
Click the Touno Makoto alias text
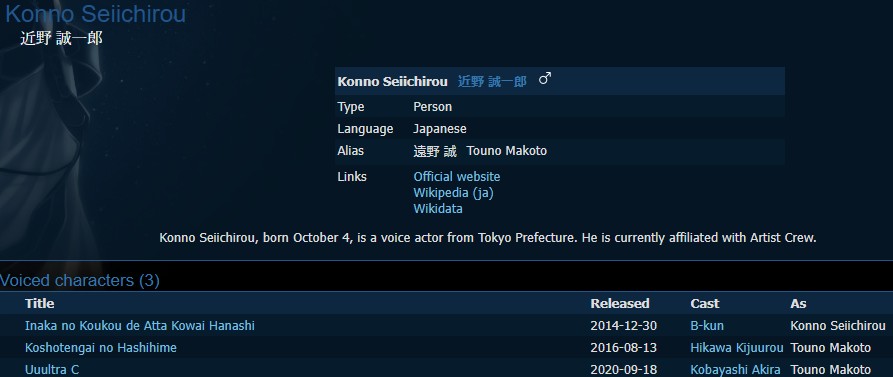[x=506, y=151]
